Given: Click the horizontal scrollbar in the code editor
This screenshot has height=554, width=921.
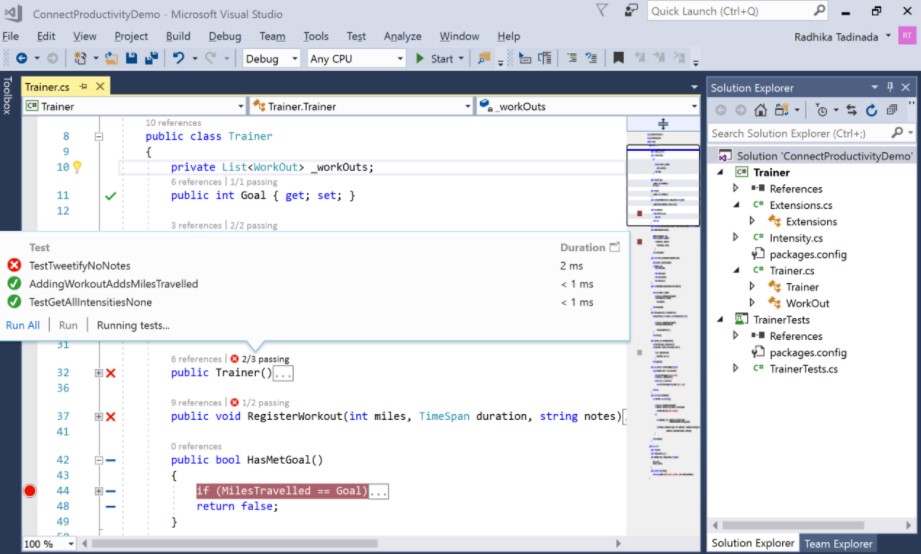Looking at the screenshot, I should [235, 543].
